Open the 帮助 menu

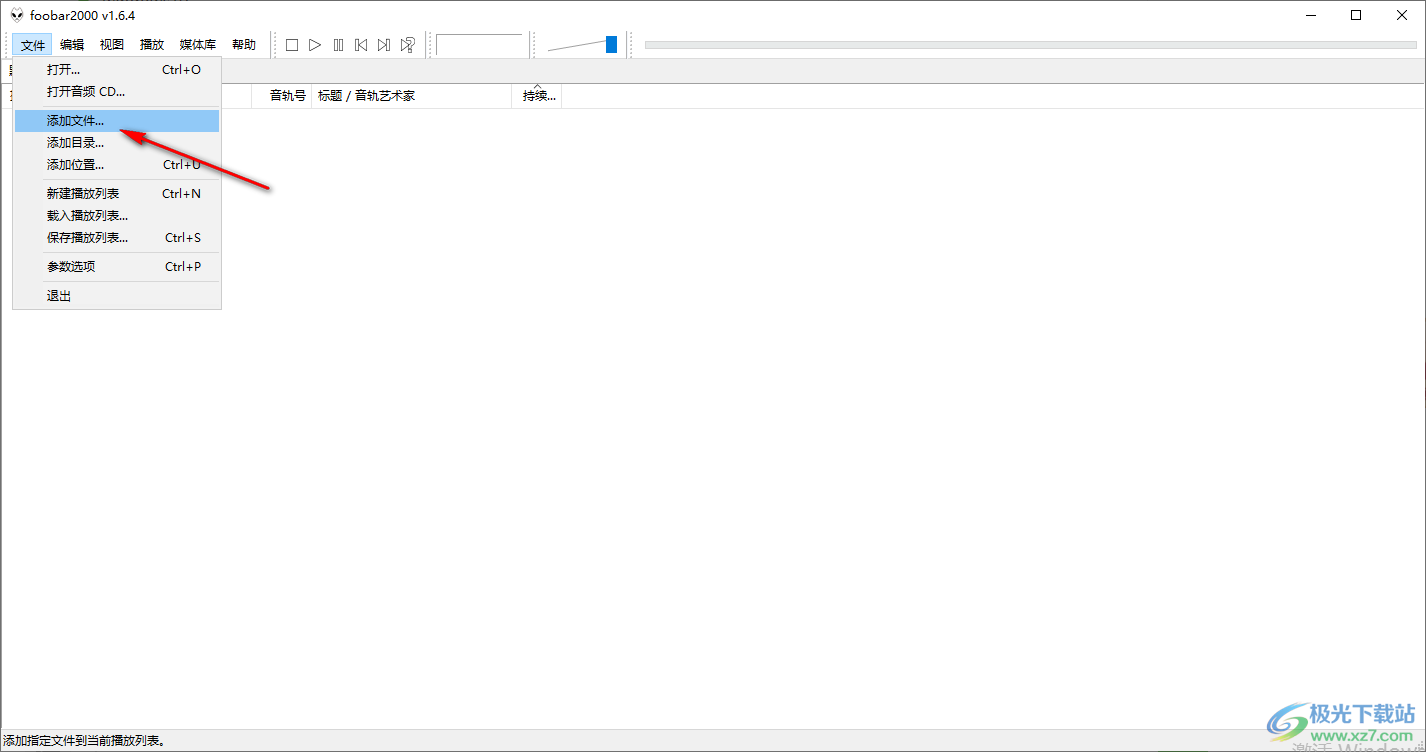(244, 45)
